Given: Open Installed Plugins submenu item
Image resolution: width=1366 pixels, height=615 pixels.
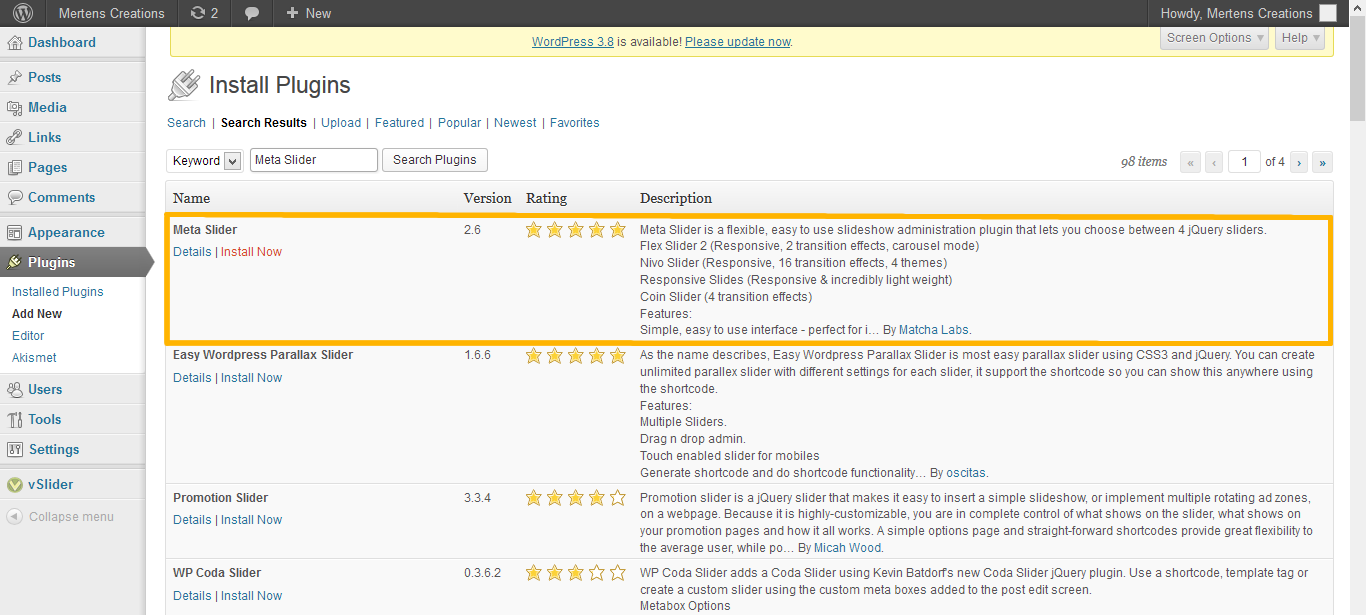Looking at the screenshot, I should 58,292.
